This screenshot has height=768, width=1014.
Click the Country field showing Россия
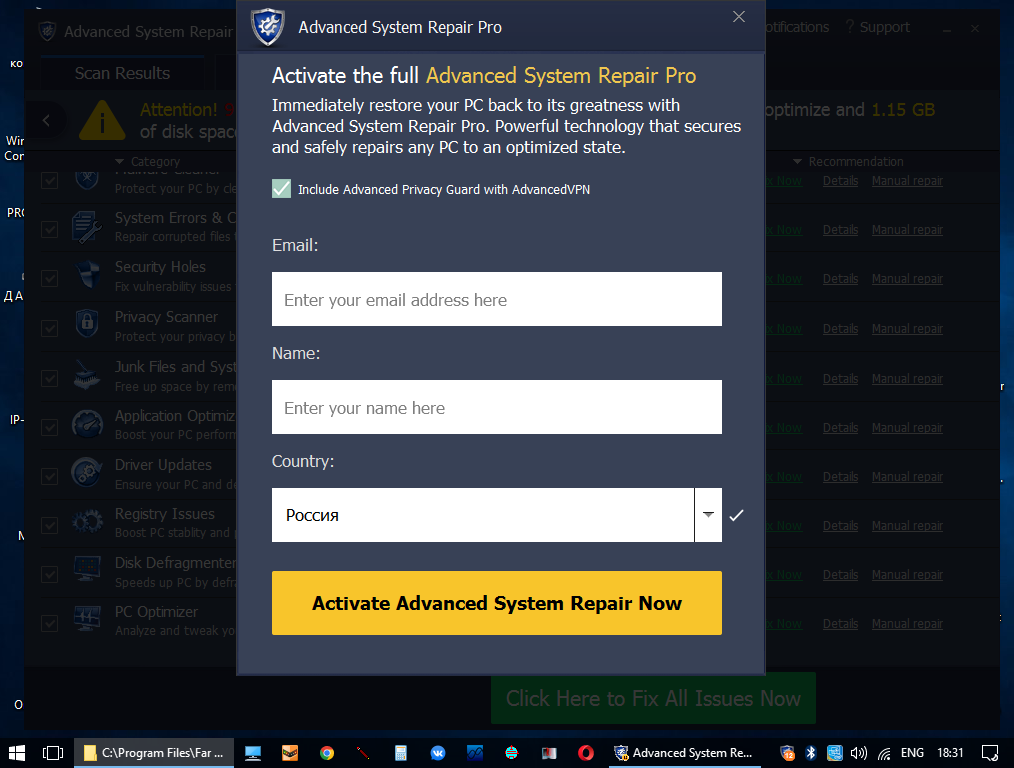[x=482, y=515]
